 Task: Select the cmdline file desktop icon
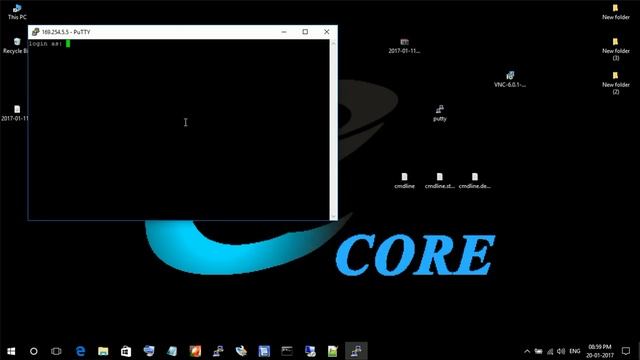[404, 181]
